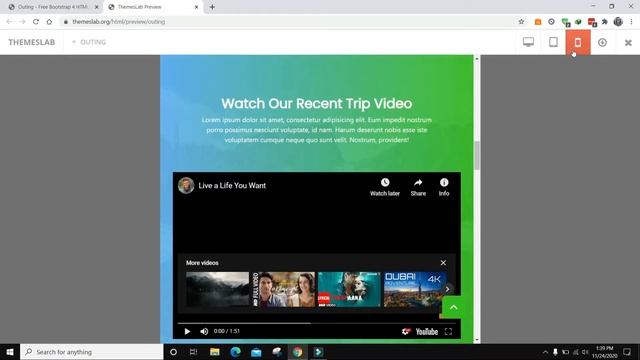Open the Windows Start menu

(x=10, y=352)
